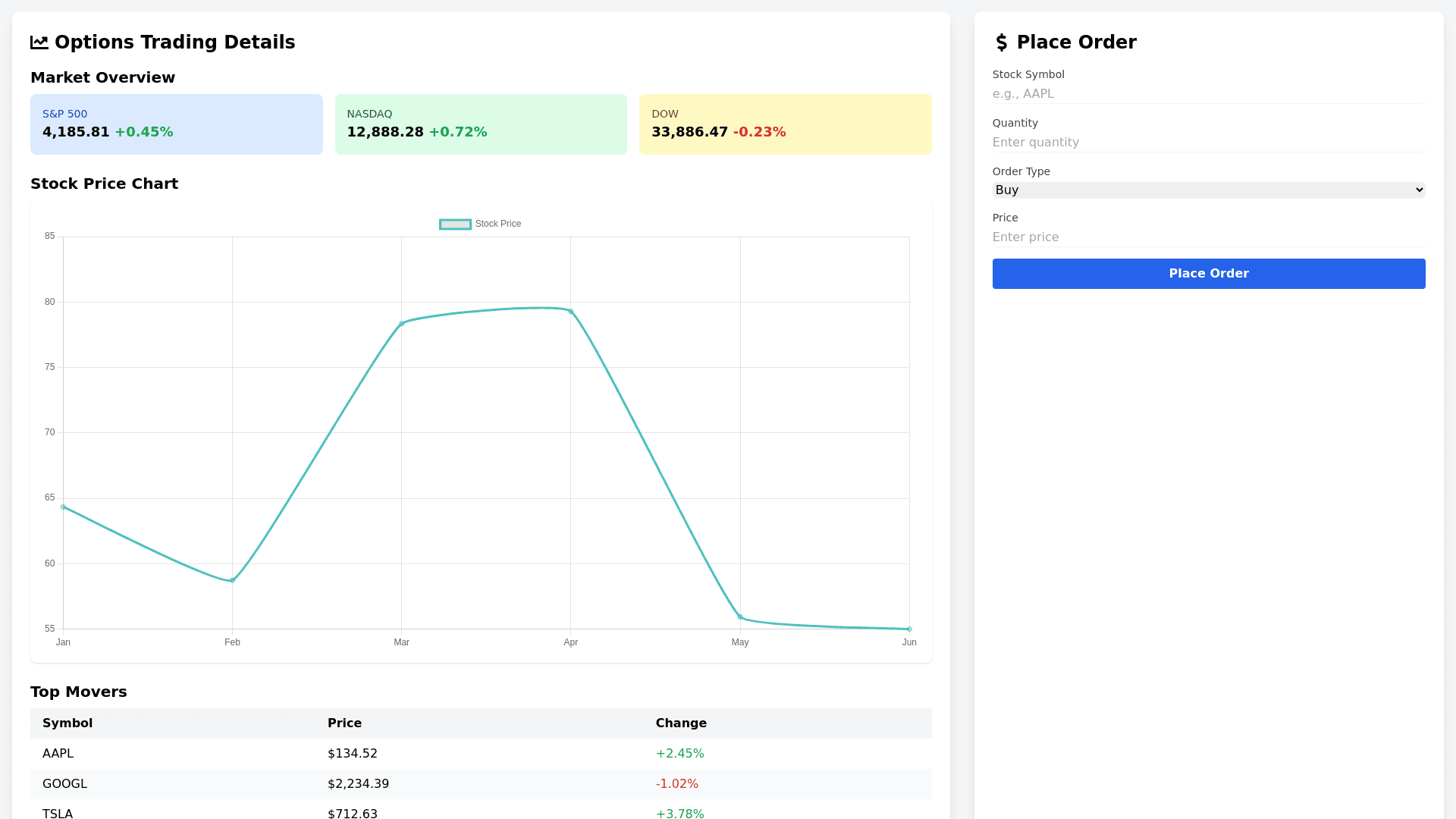
Task: Open the Order Type dropdown
Action: click(1208, 190)
